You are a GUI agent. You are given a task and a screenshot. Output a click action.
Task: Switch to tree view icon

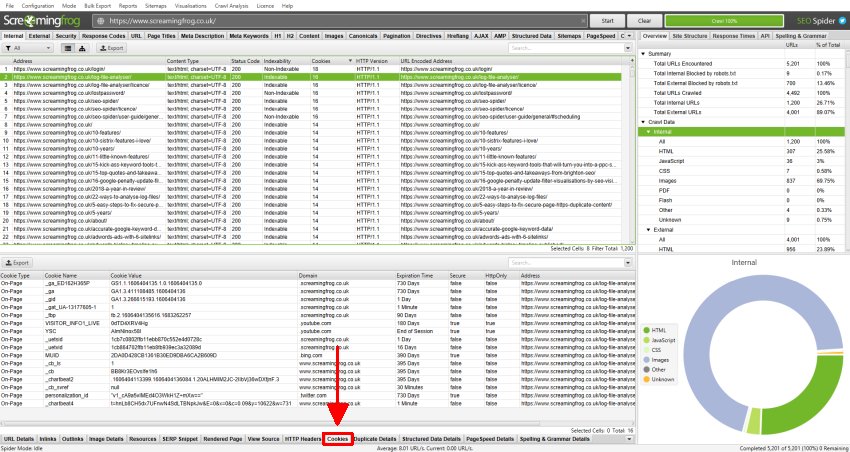click(82, 48)
